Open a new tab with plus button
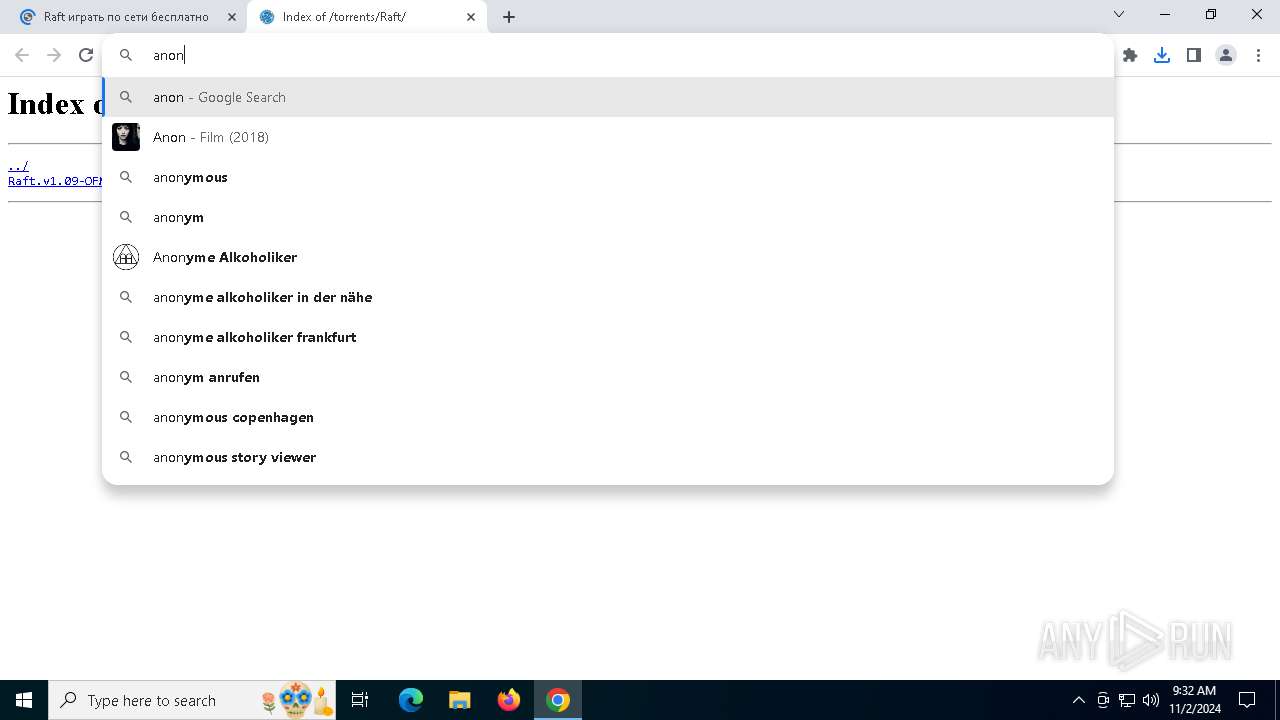 tap(509, 17)
